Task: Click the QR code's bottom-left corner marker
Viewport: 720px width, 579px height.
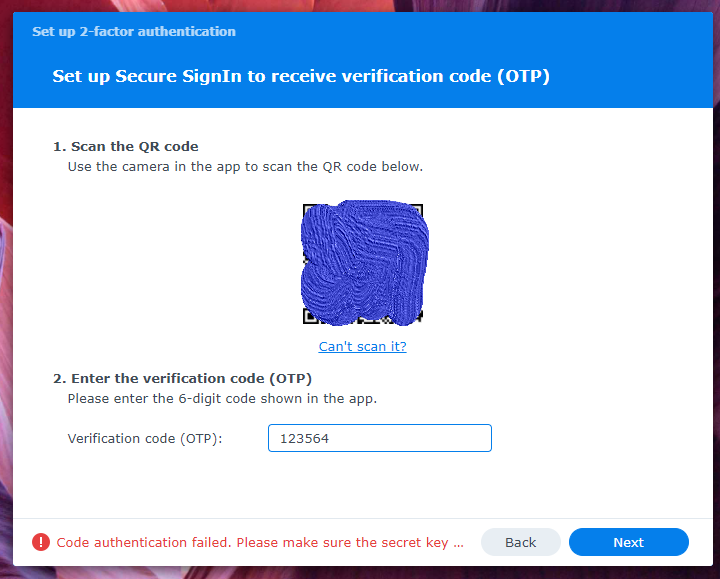Action: pyautogui.click(x=308, y=318)
